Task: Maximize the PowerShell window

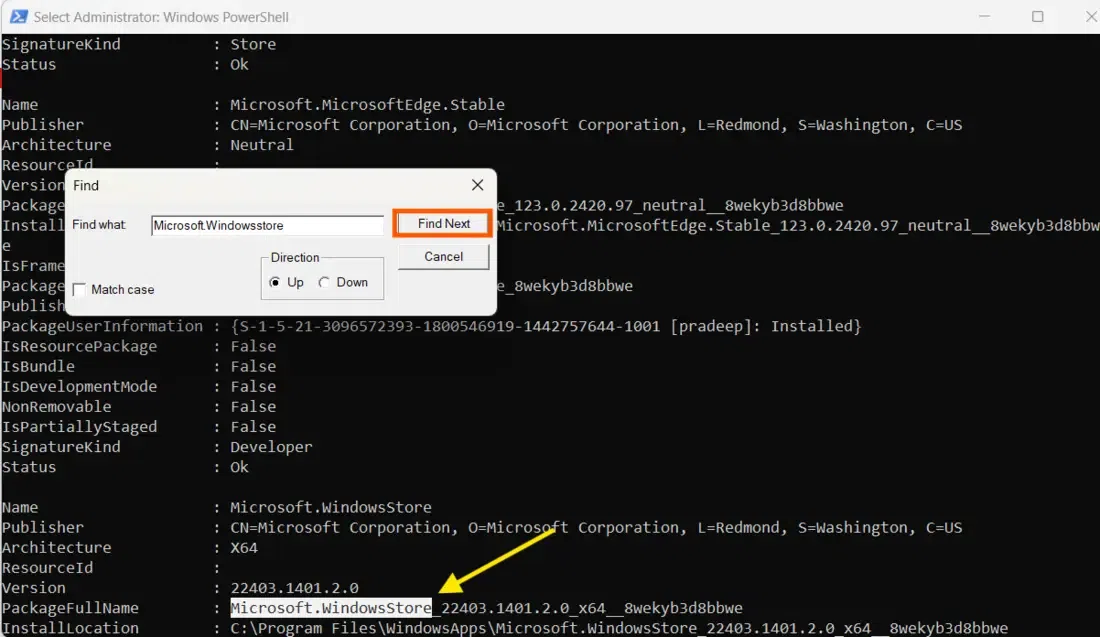Action: [1038, 16]
